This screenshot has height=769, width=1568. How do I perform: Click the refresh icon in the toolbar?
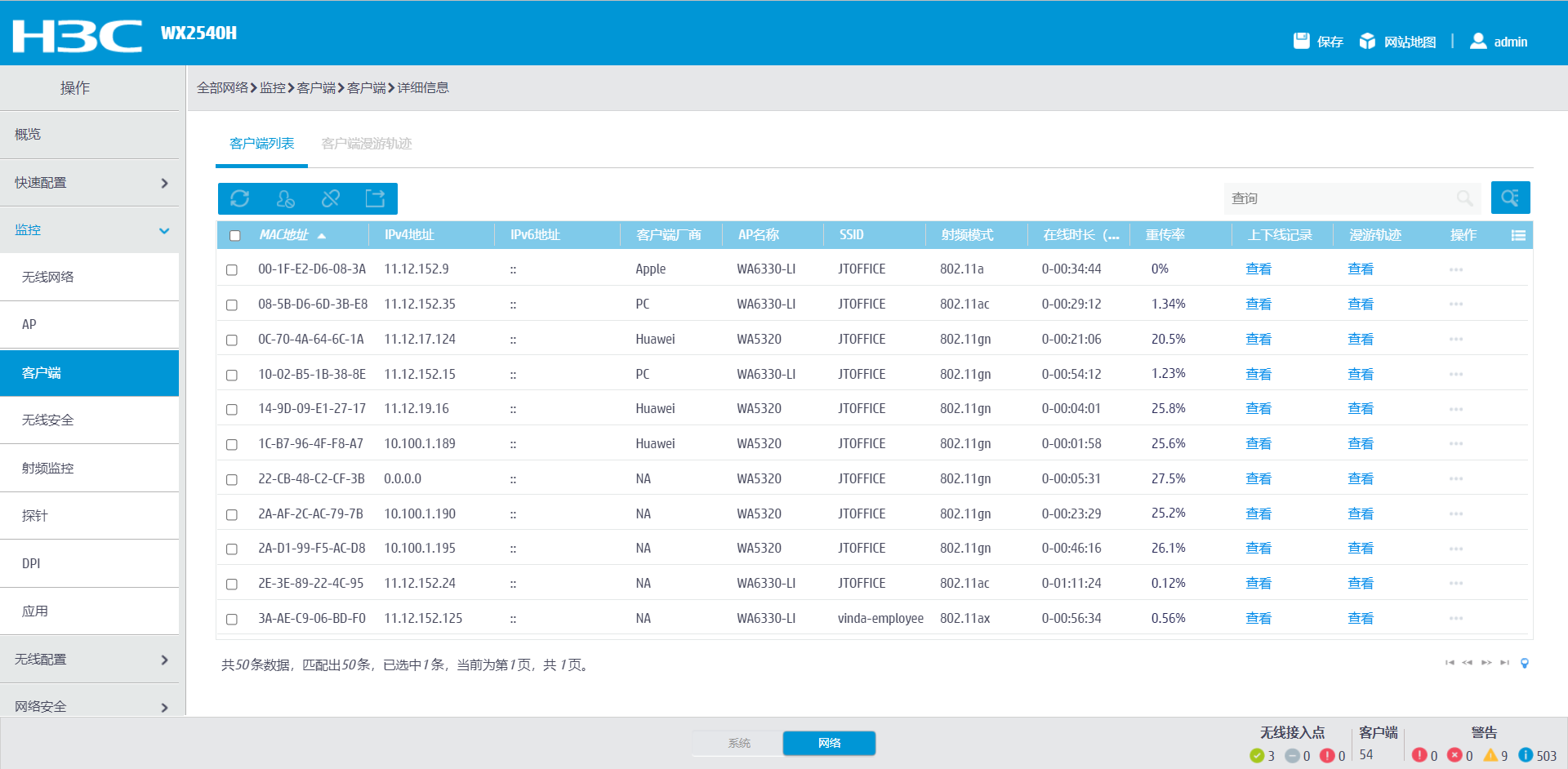[239, 198]
